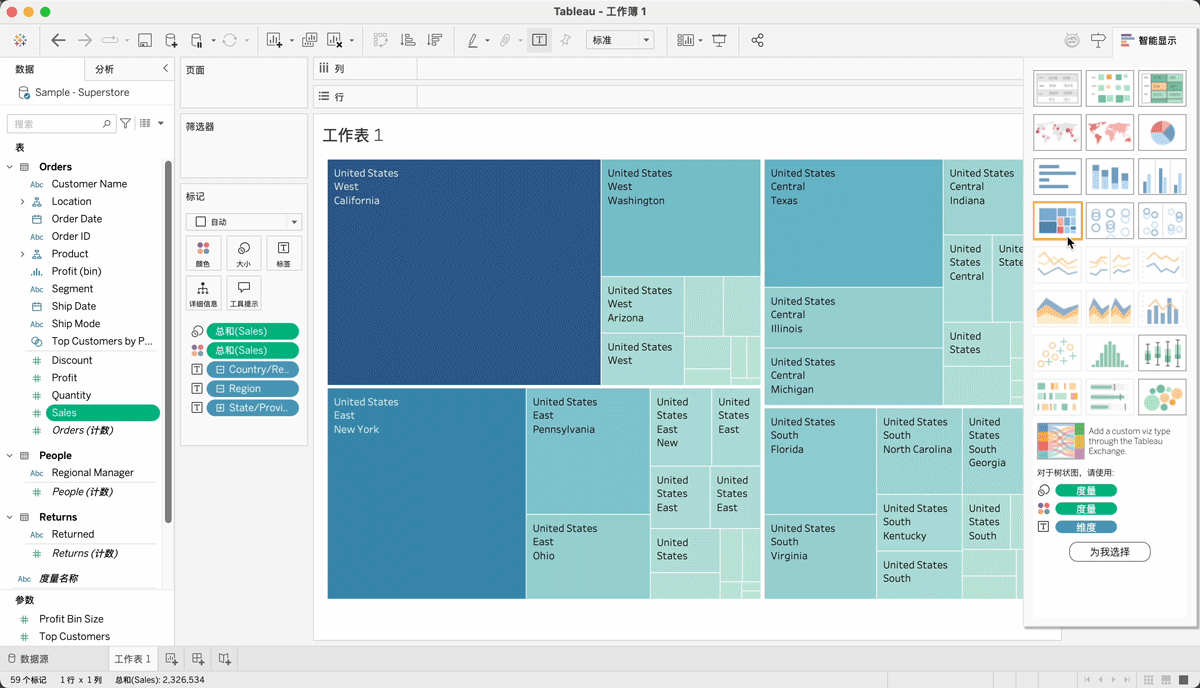Viewport: 1200px width, 688px height.
Task: Click the share workbook icon
Action: [757, 40]
